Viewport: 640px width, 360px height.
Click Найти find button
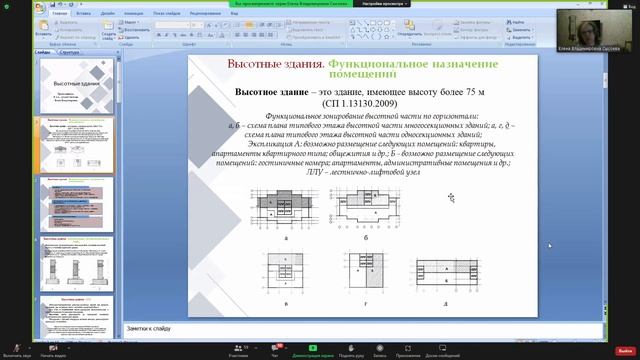point(516,22)
